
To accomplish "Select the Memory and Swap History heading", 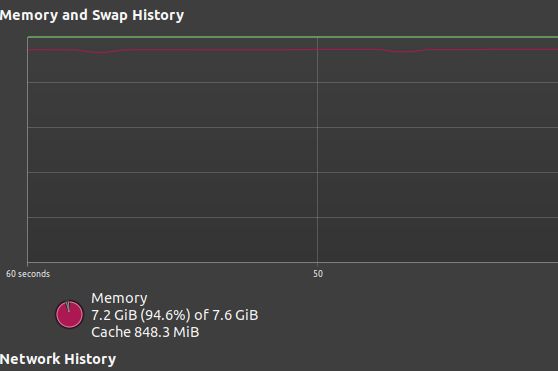I will click(x=92, y=15).
